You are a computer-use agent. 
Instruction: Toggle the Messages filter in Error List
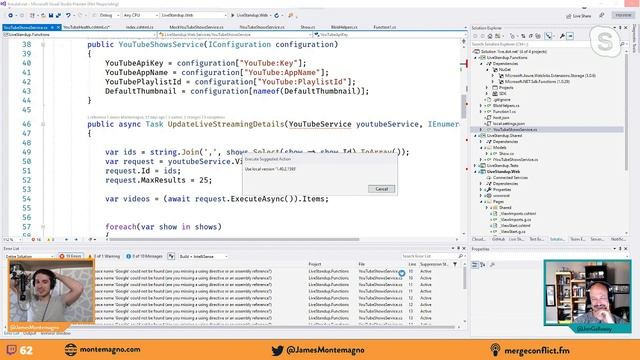[x=144, y=256]
